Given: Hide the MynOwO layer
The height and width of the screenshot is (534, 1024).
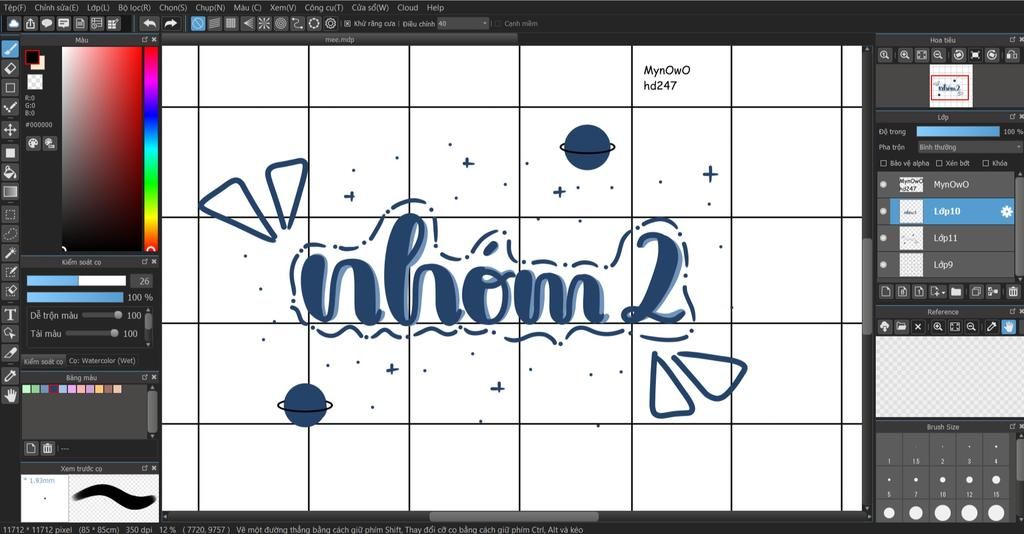Looking at the screenshot, I should pos(884,185).
